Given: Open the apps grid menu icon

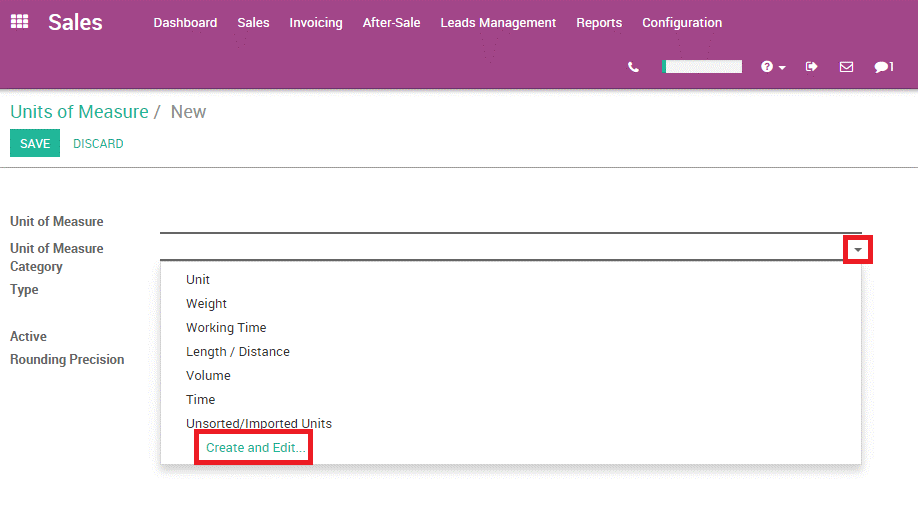Looking at the screenshot, I should (x=19, y=22).
